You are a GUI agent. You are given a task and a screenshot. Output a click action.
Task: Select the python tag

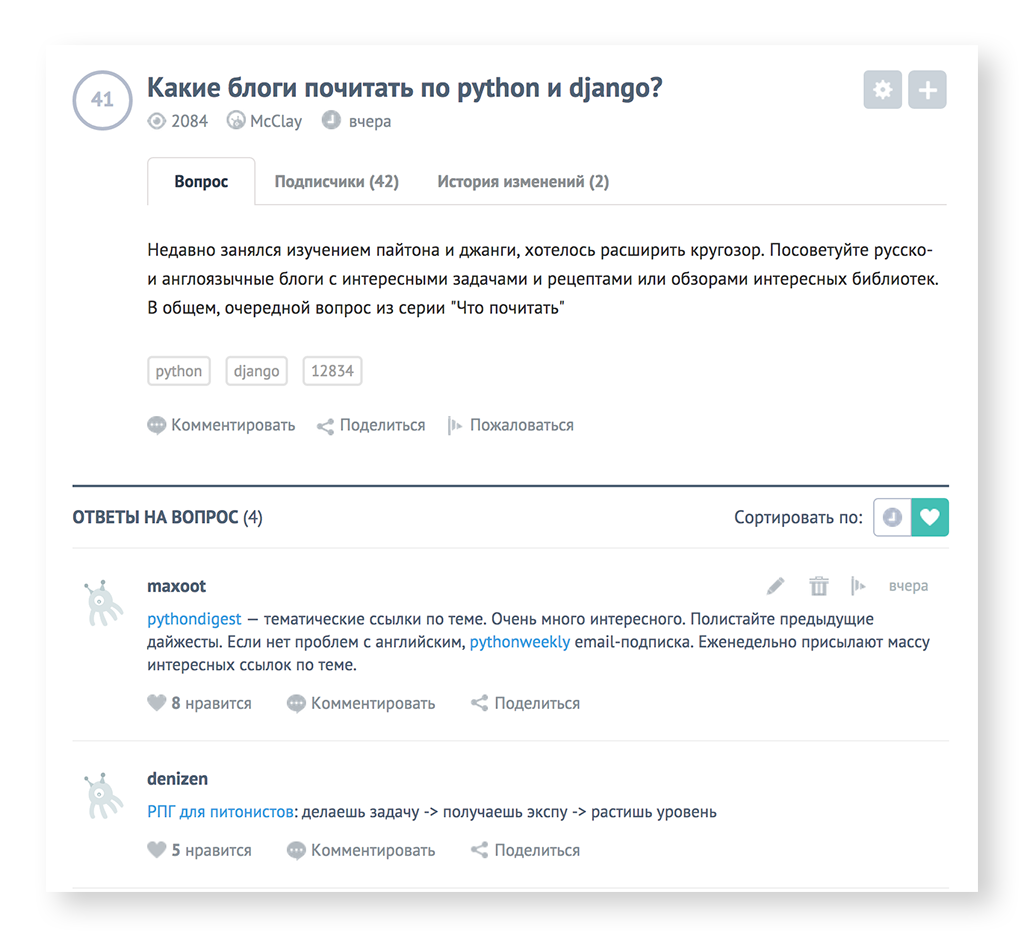[x=179, y=371]
